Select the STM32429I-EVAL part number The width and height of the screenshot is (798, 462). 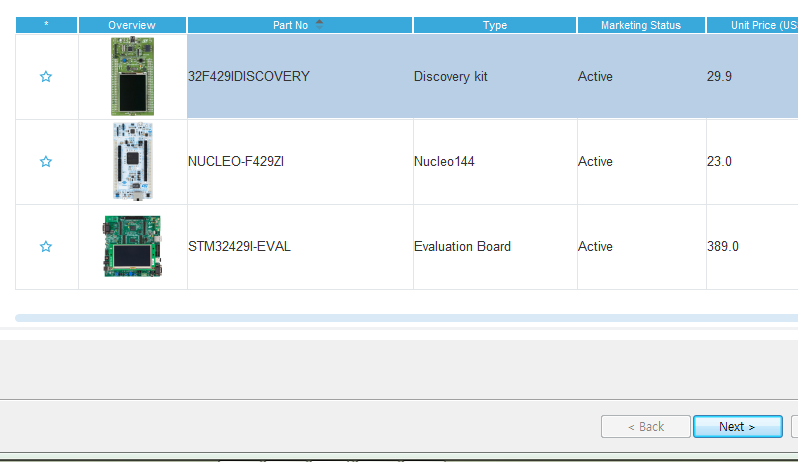click(x=239, y=246)
